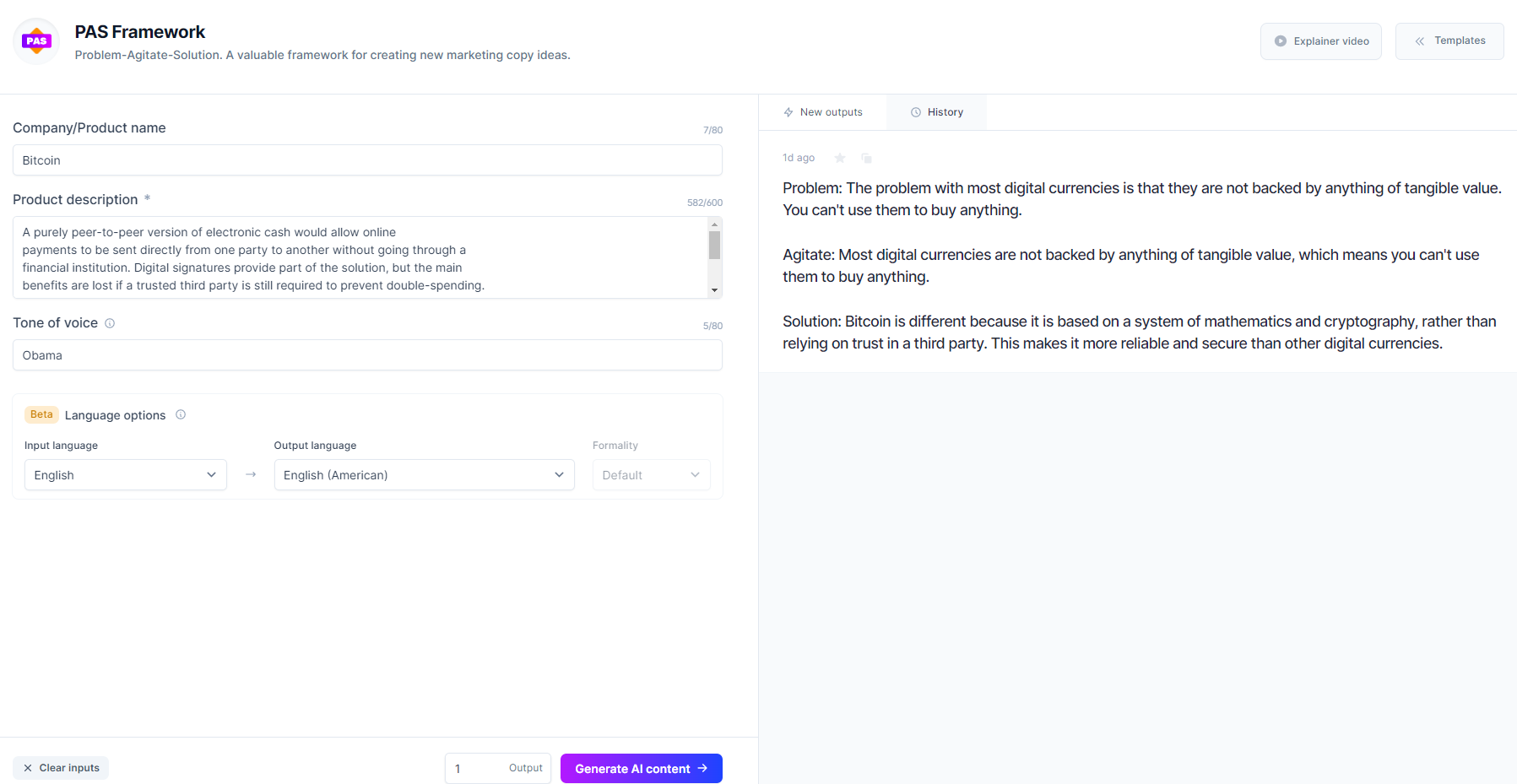Click the Generate AI content button

(641, 768)
